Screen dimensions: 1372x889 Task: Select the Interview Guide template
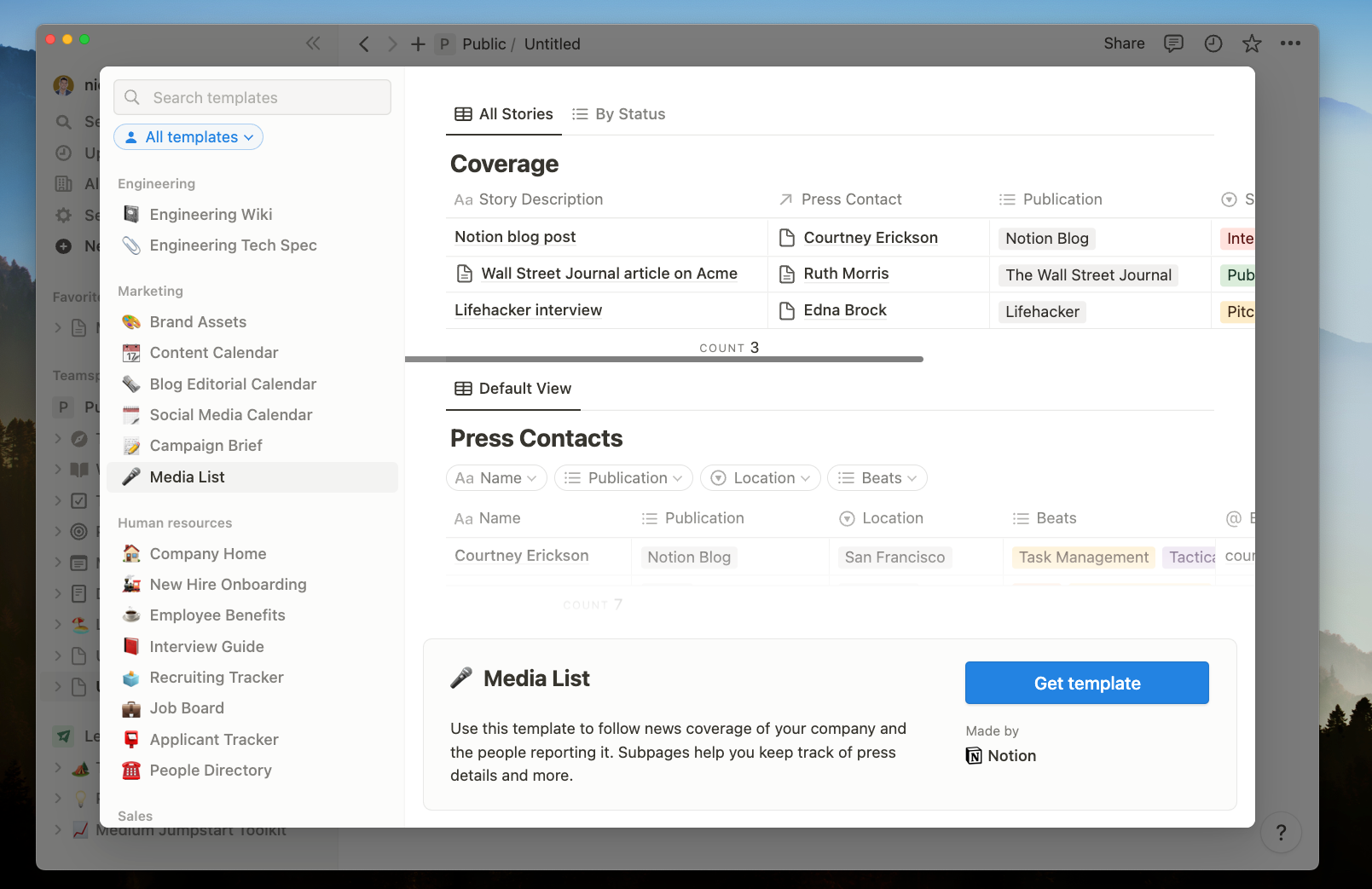pyautogui.click(x=252, y=647)
